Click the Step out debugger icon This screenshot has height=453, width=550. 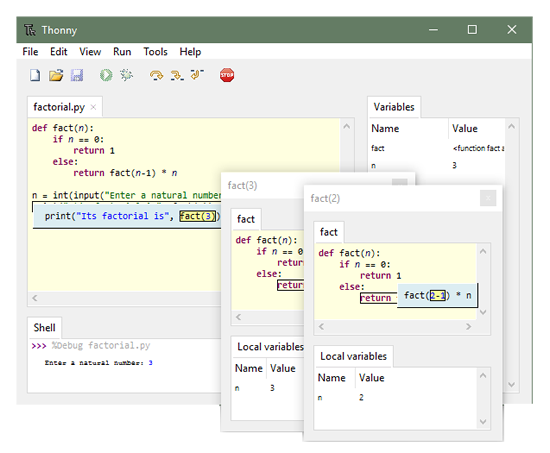(197, 75)
